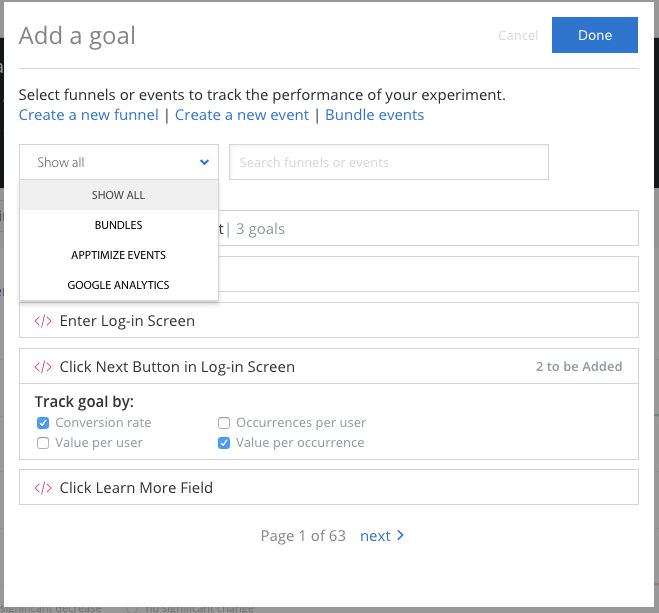
Task: Expand the 3 goals bundle row
Action: coord(430,229)
